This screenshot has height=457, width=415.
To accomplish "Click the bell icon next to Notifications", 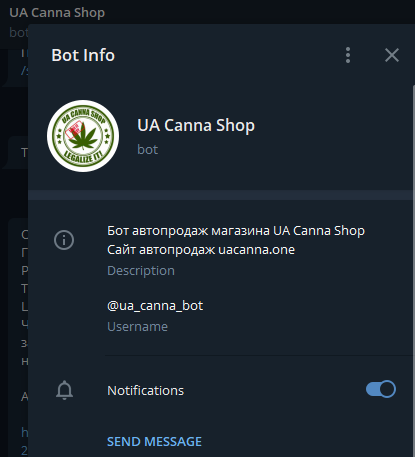I will 64,390.
